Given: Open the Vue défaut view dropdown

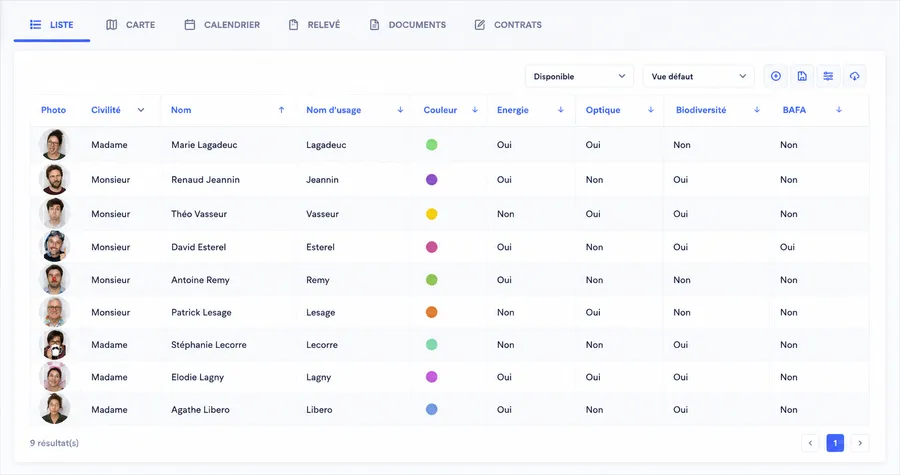Looking at the screenshot, I should pos(698,76).
